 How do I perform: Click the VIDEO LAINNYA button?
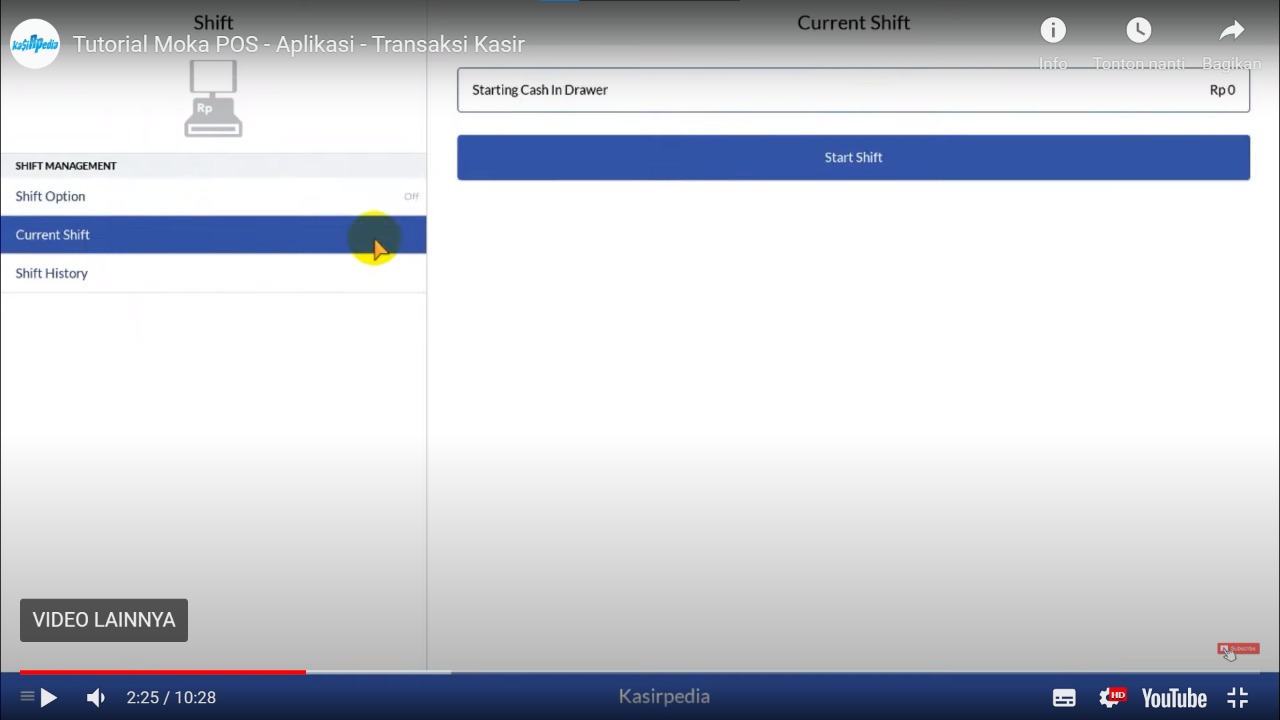[104, 620]
